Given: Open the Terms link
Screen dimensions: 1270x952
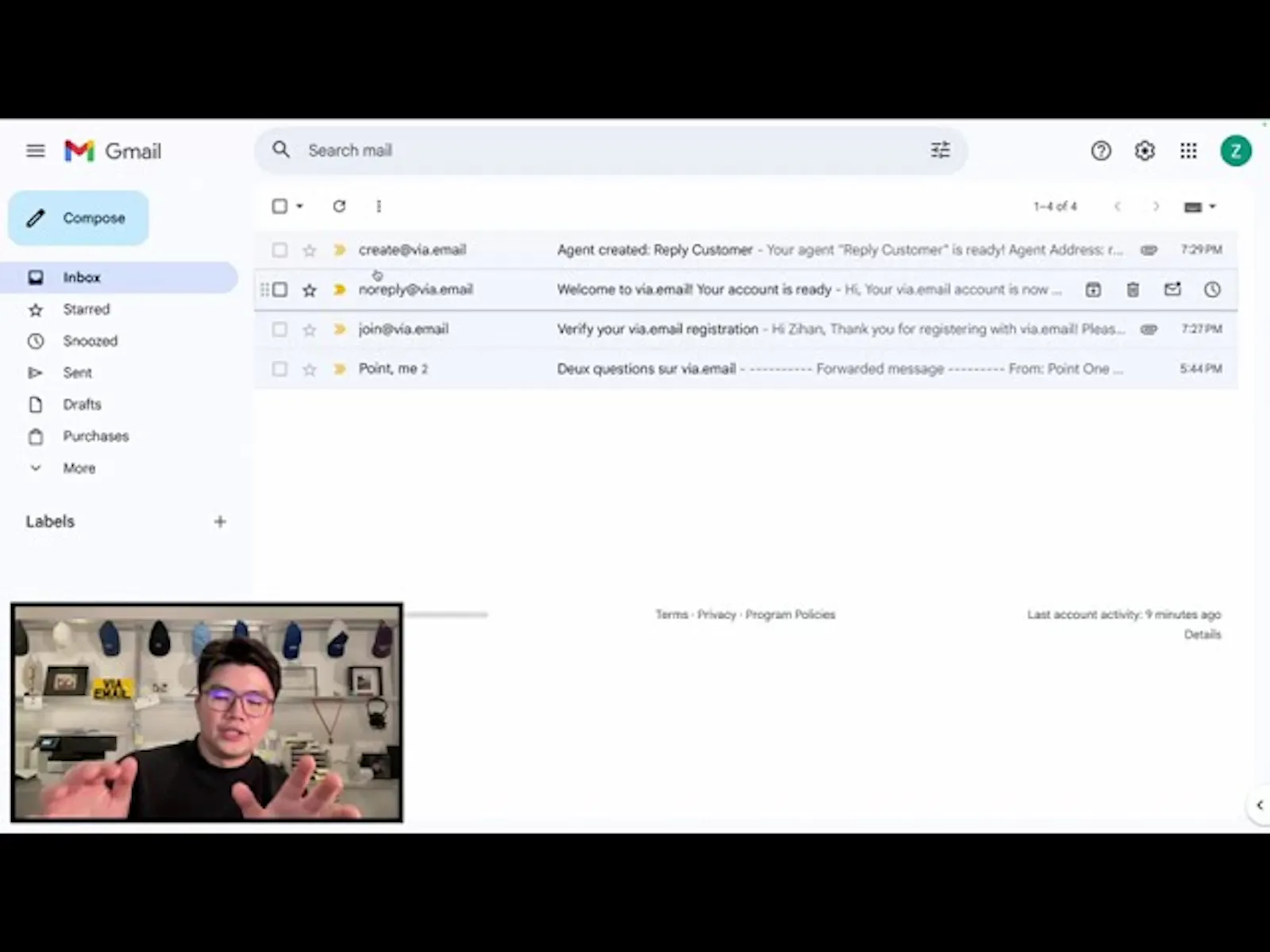Looking at the screenshot, I should [672, 615].
